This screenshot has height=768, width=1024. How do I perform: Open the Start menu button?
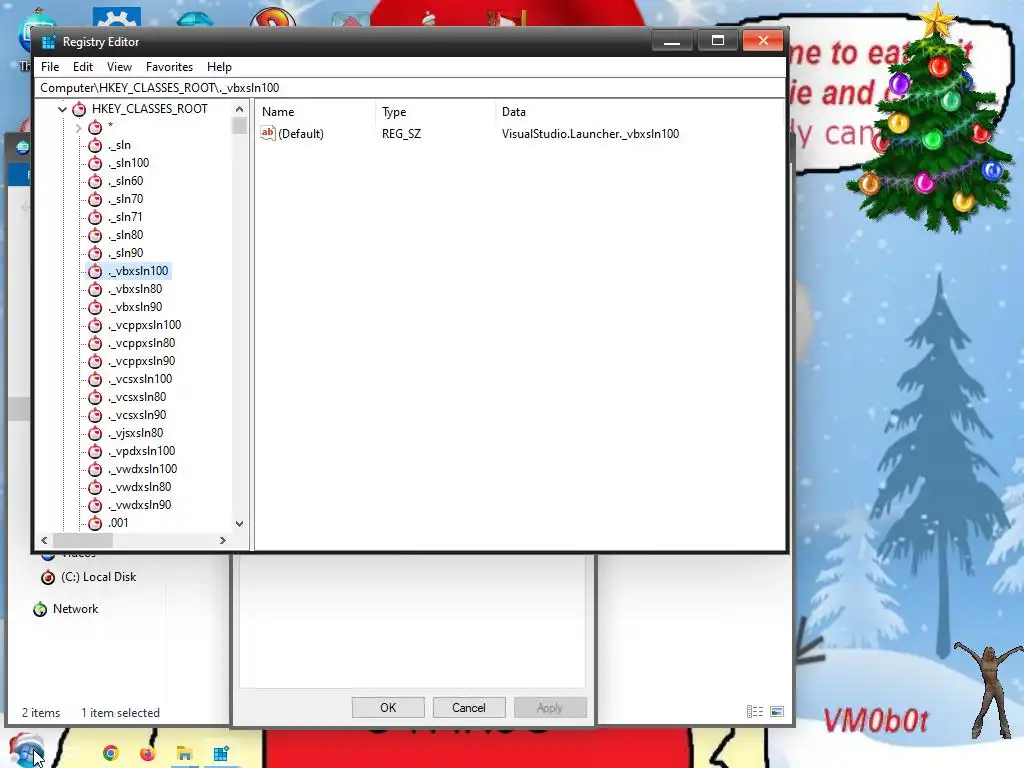point(27,750)
